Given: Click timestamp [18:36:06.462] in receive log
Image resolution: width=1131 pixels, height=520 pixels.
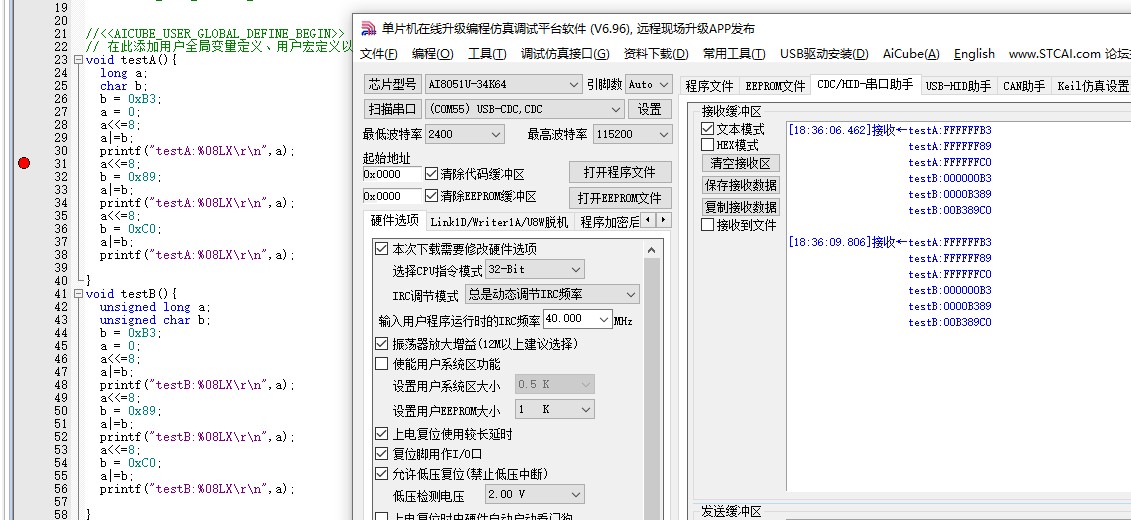Looking at the screenshot, I should (829, 131).
